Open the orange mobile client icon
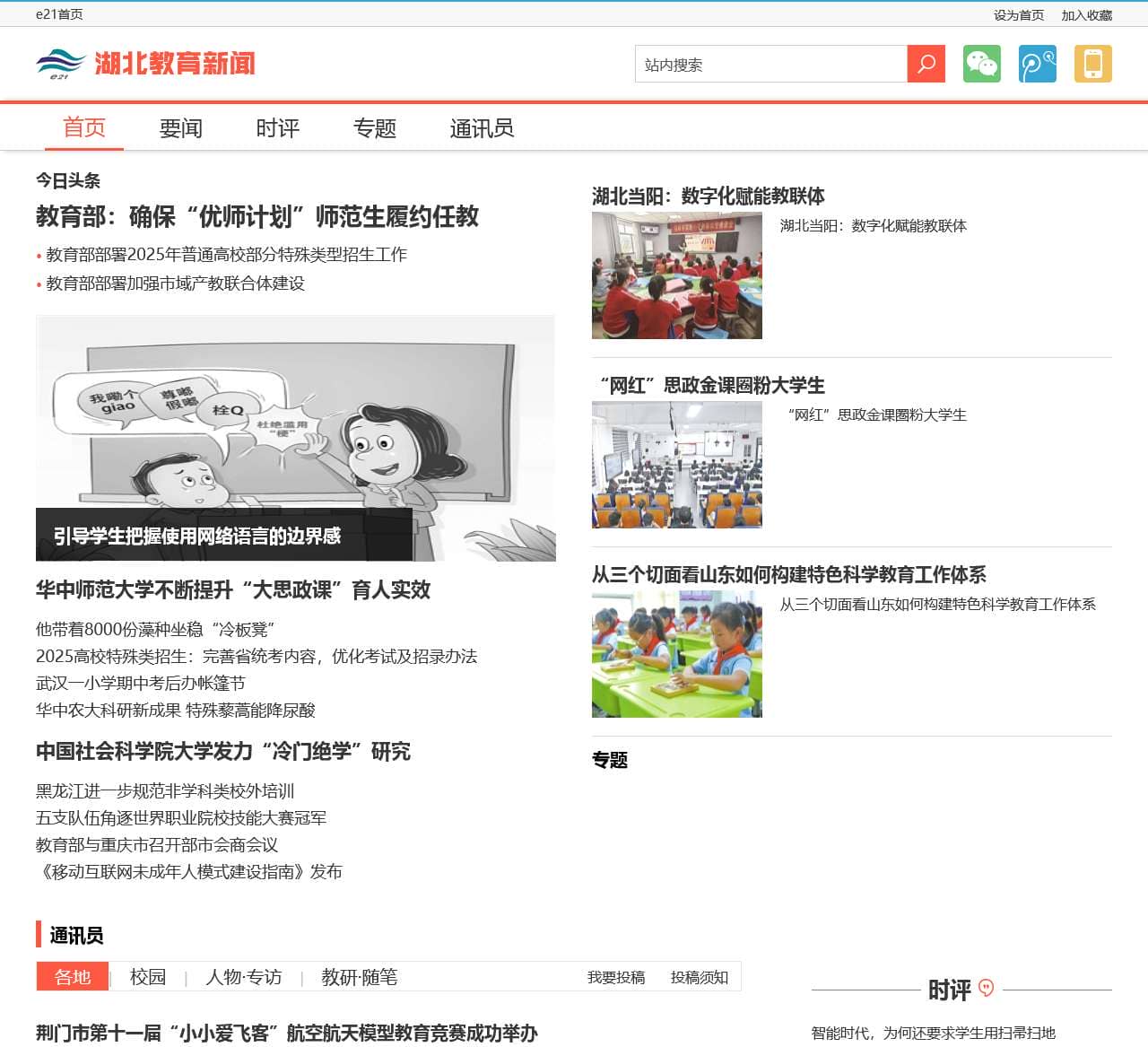Image resolution: width=1148 pixels, height=1047 pixels. (x=1092, y=65)
